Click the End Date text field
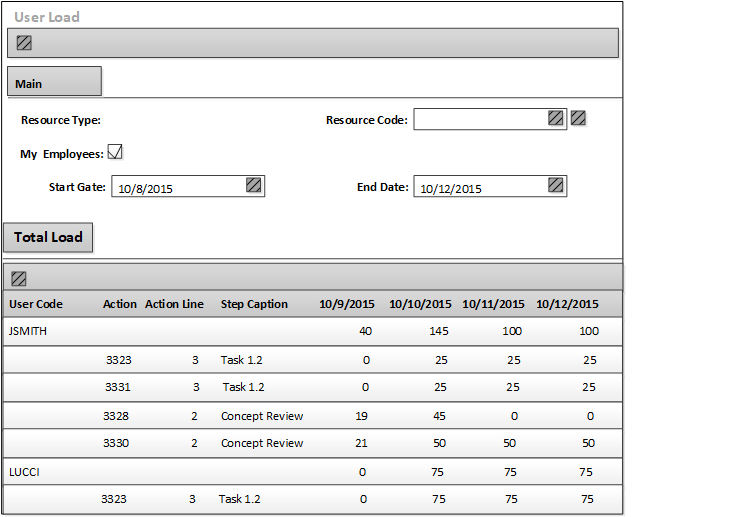The height and width of the screenshot is (517, 731). [480, 187]
